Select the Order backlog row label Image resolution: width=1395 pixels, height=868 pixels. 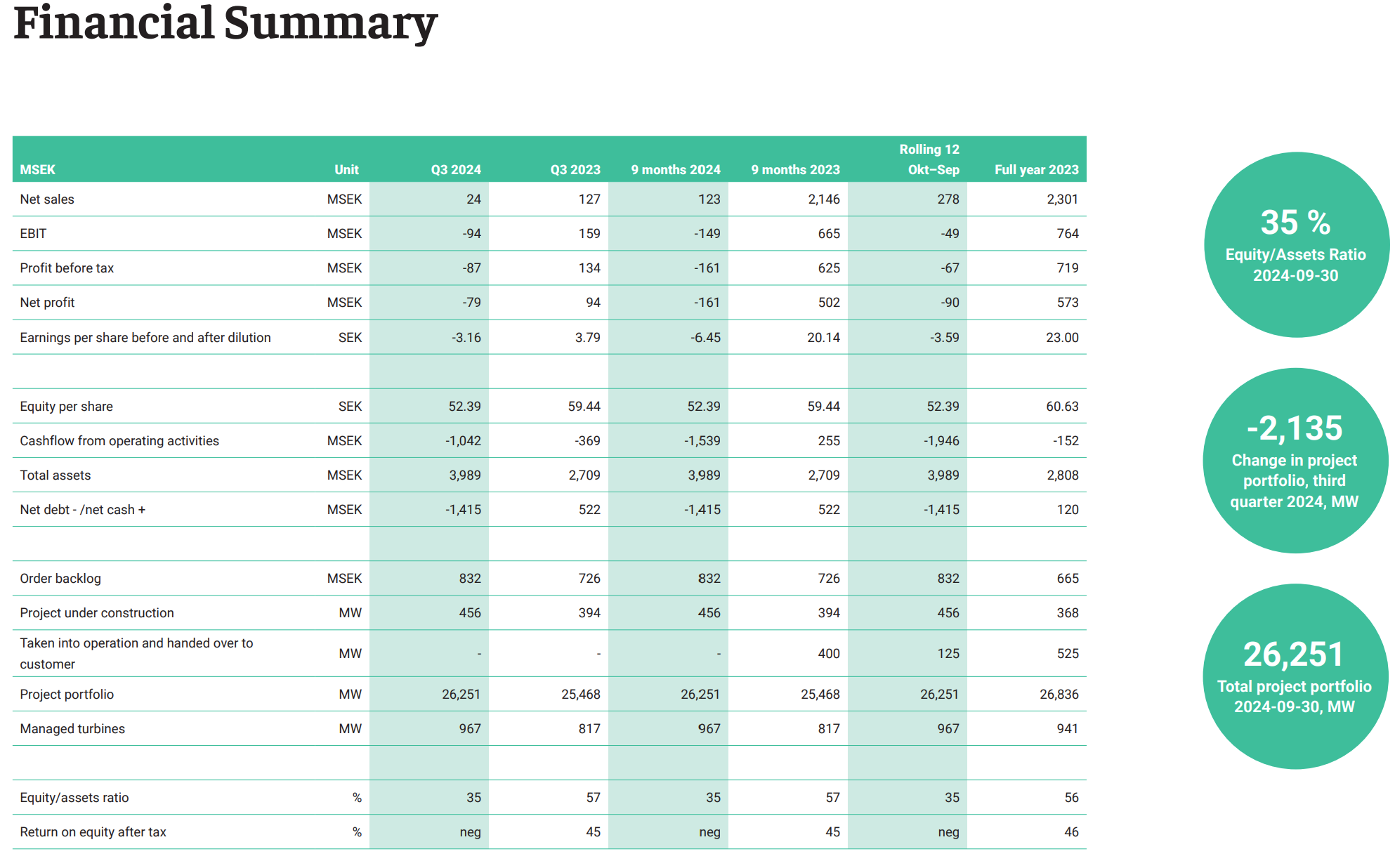coord(60,579)
